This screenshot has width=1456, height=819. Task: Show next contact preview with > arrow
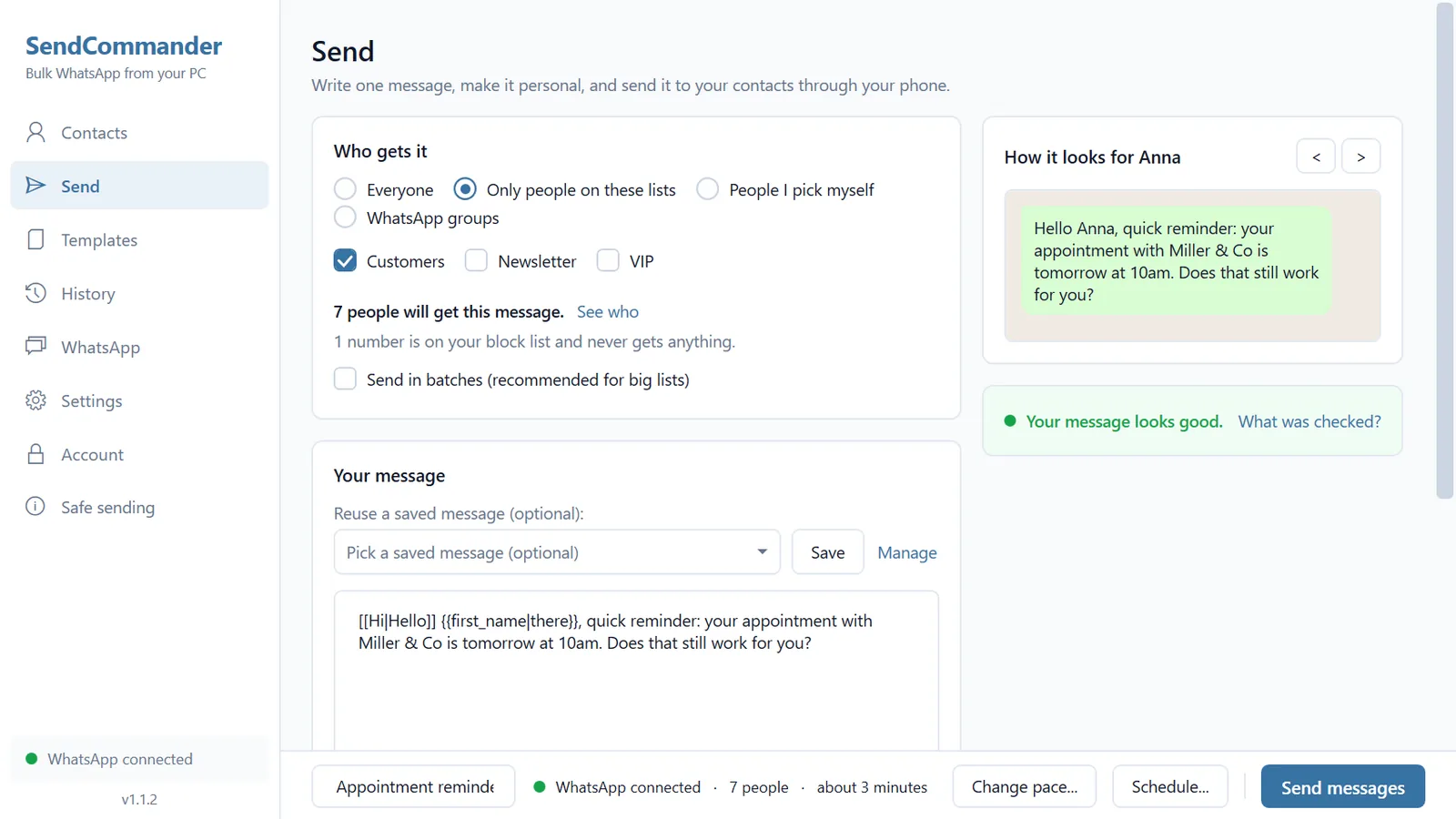[x=1360, y=157]
